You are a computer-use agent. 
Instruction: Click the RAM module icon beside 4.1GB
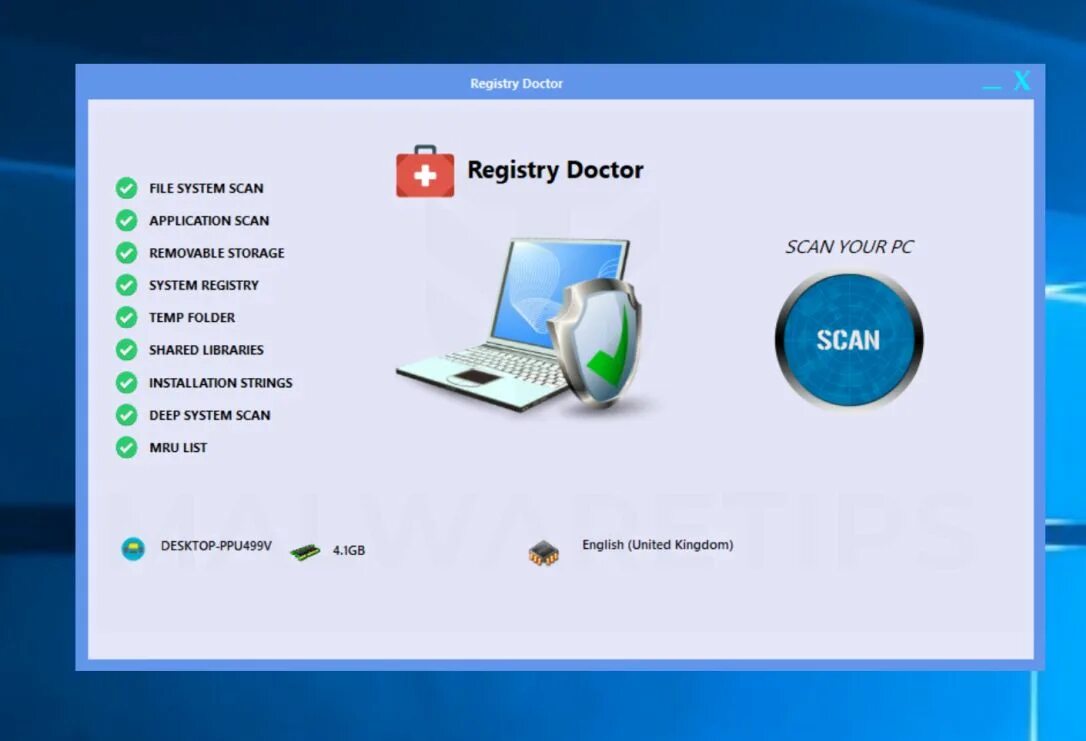(305, 551)
